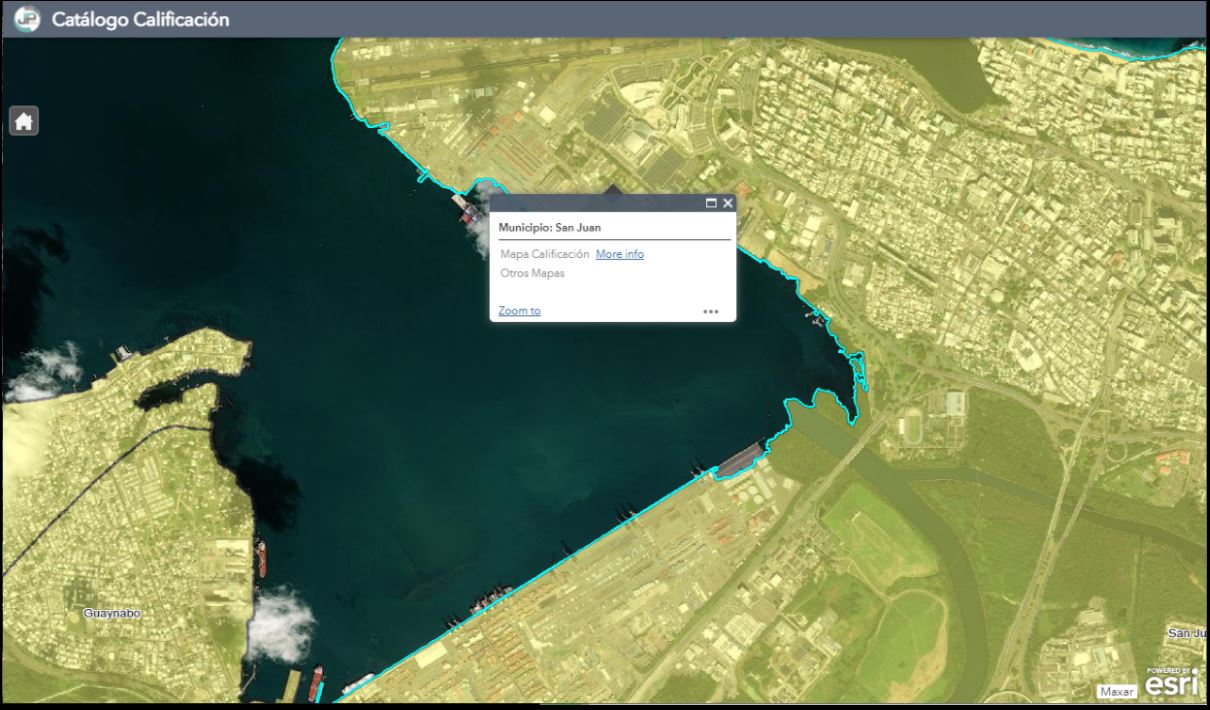Close the Municipio San Juan popup
The image size is (1210, 710).
coord(727,203)
